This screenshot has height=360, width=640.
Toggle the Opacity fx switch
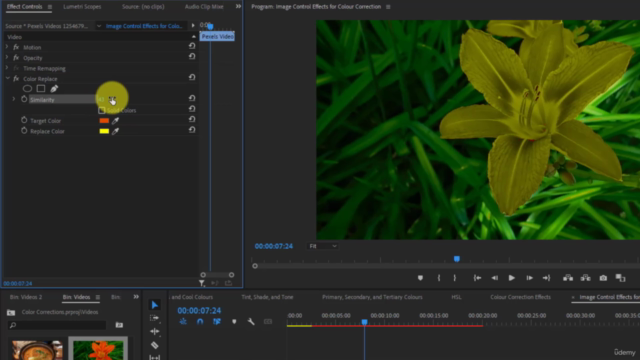pyautogui.click(x=16, y=58)
